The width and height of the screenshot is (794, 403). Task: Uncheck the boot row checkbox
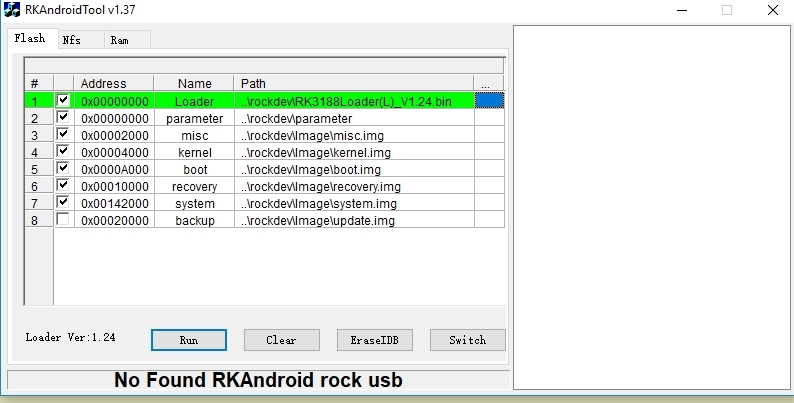click(63, 168)
